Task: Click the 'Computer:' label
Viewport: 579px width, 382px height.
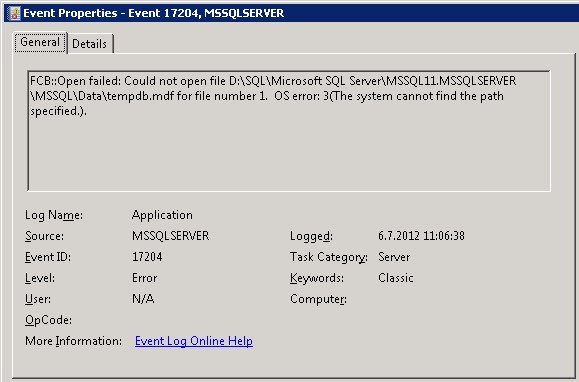Action: point(318,299)
